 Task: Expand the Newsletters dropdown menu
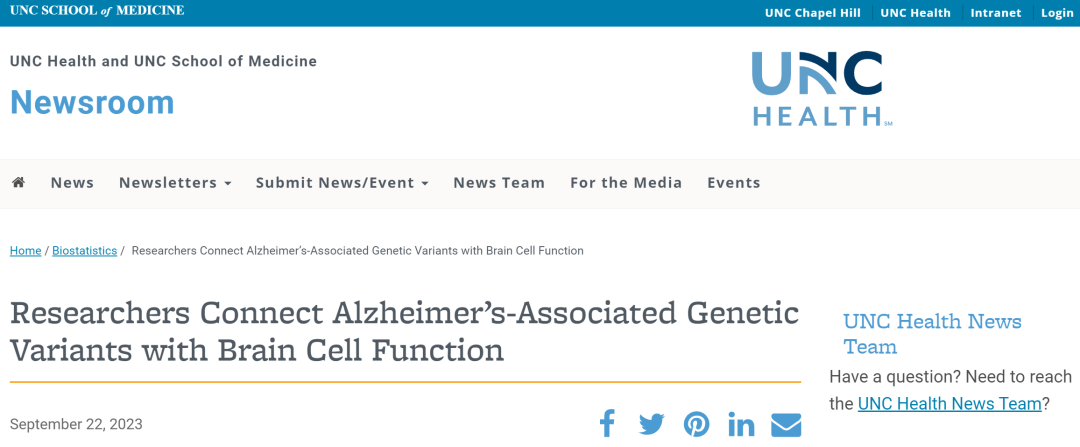[x=175, y=183]
